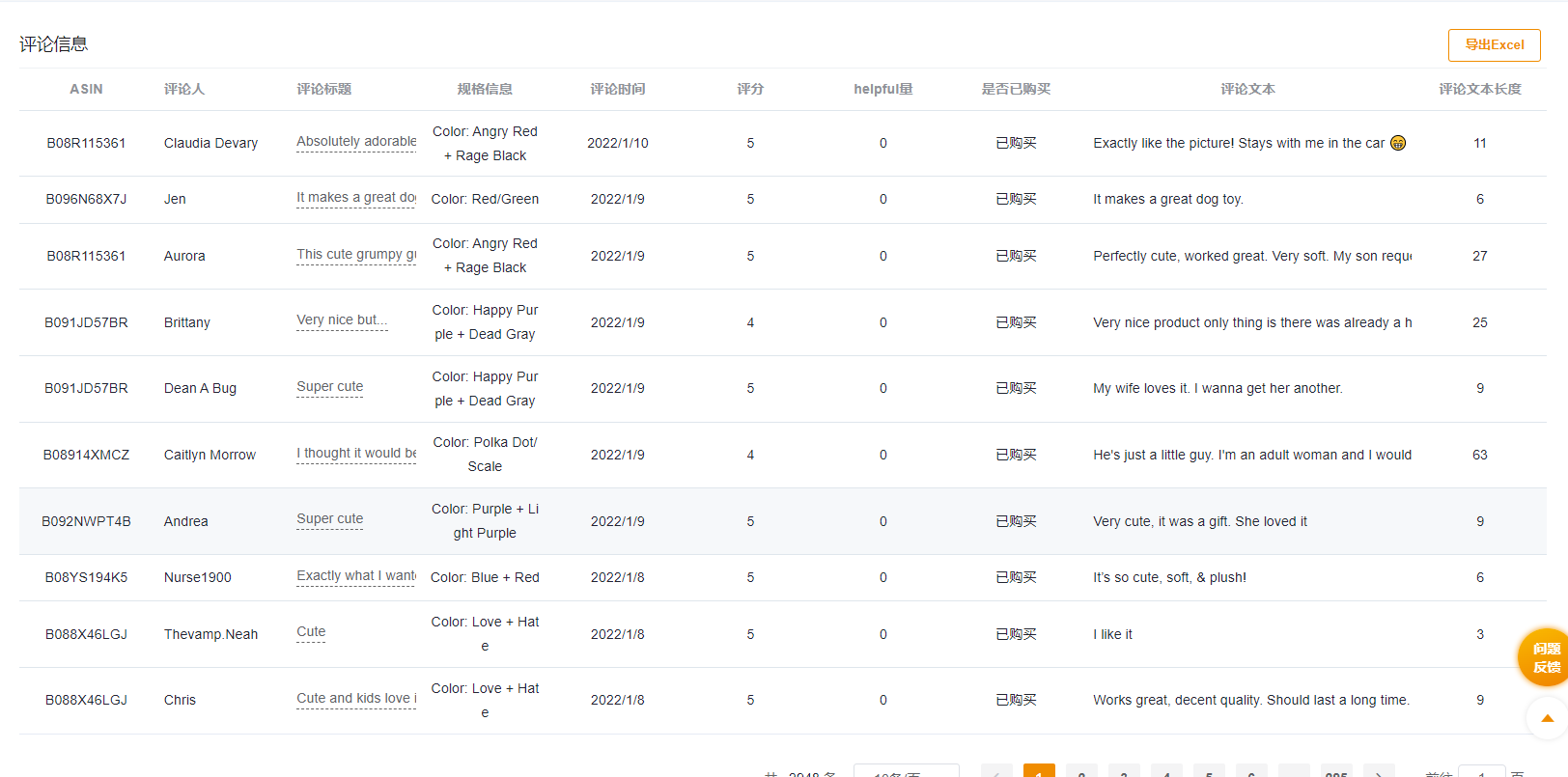Click the 评分 column header
This screenshot has width=1568, height=777.
[750, 89]
